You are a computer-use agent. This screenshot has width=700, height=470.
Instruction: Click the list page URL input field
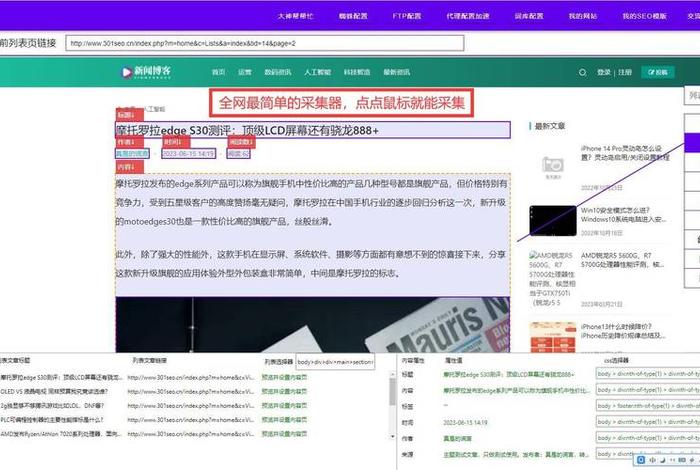pyautogui.click(x=265, y=43)
